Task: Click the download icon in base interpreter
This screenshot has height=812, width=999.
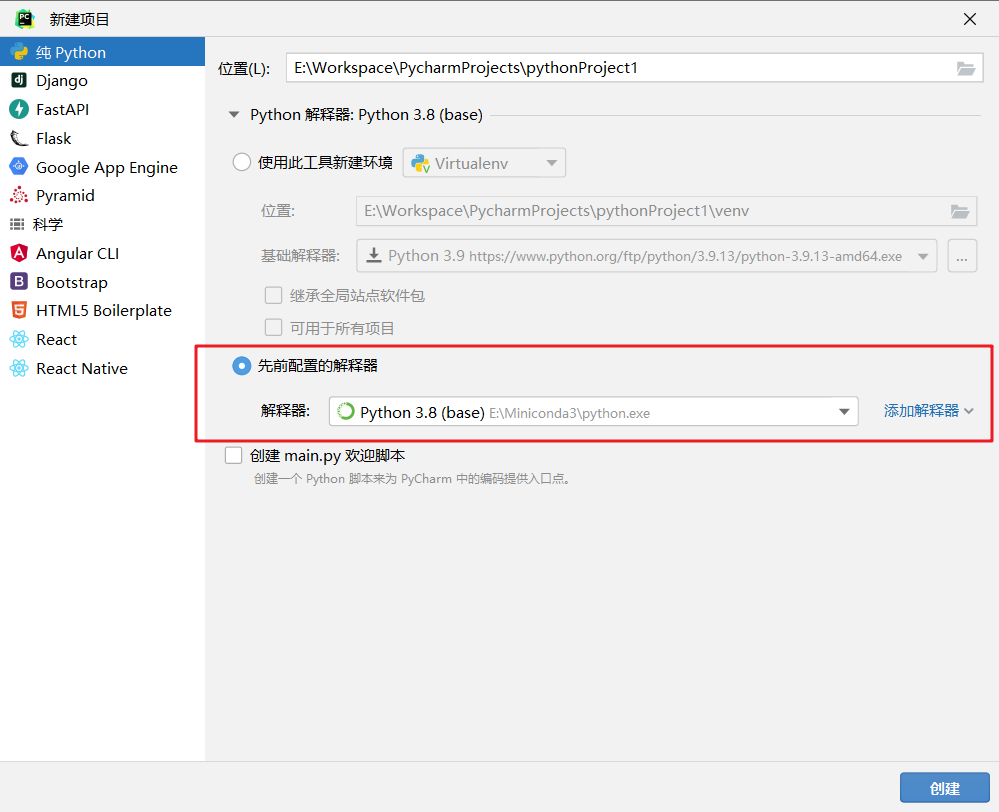Action: [374, 256]
